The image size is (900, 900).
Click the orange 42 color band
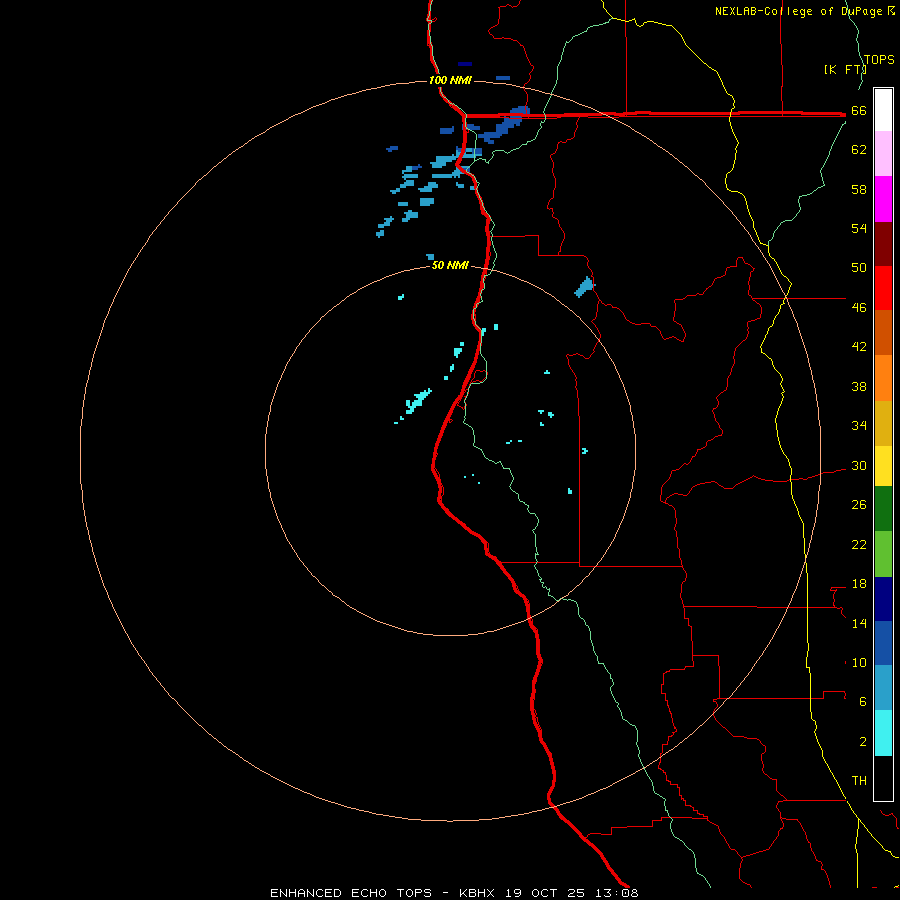(883, 378)
